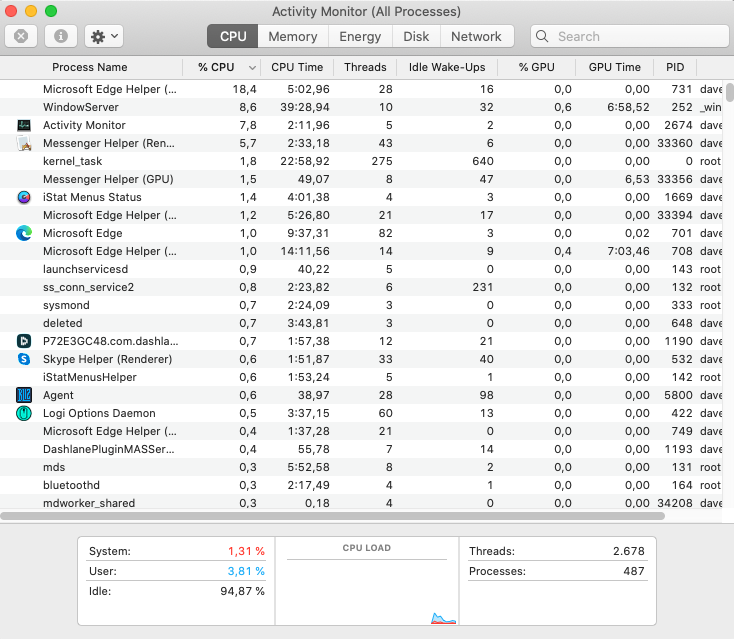Switch to the CPU tab

coord(233,36)
